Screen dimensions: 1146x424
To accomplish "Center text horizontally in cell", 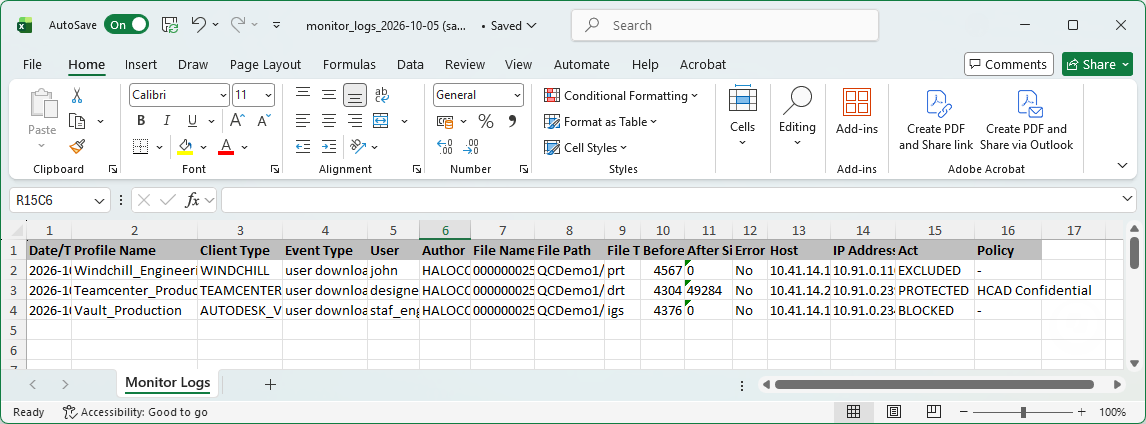I will coord(329,121).
